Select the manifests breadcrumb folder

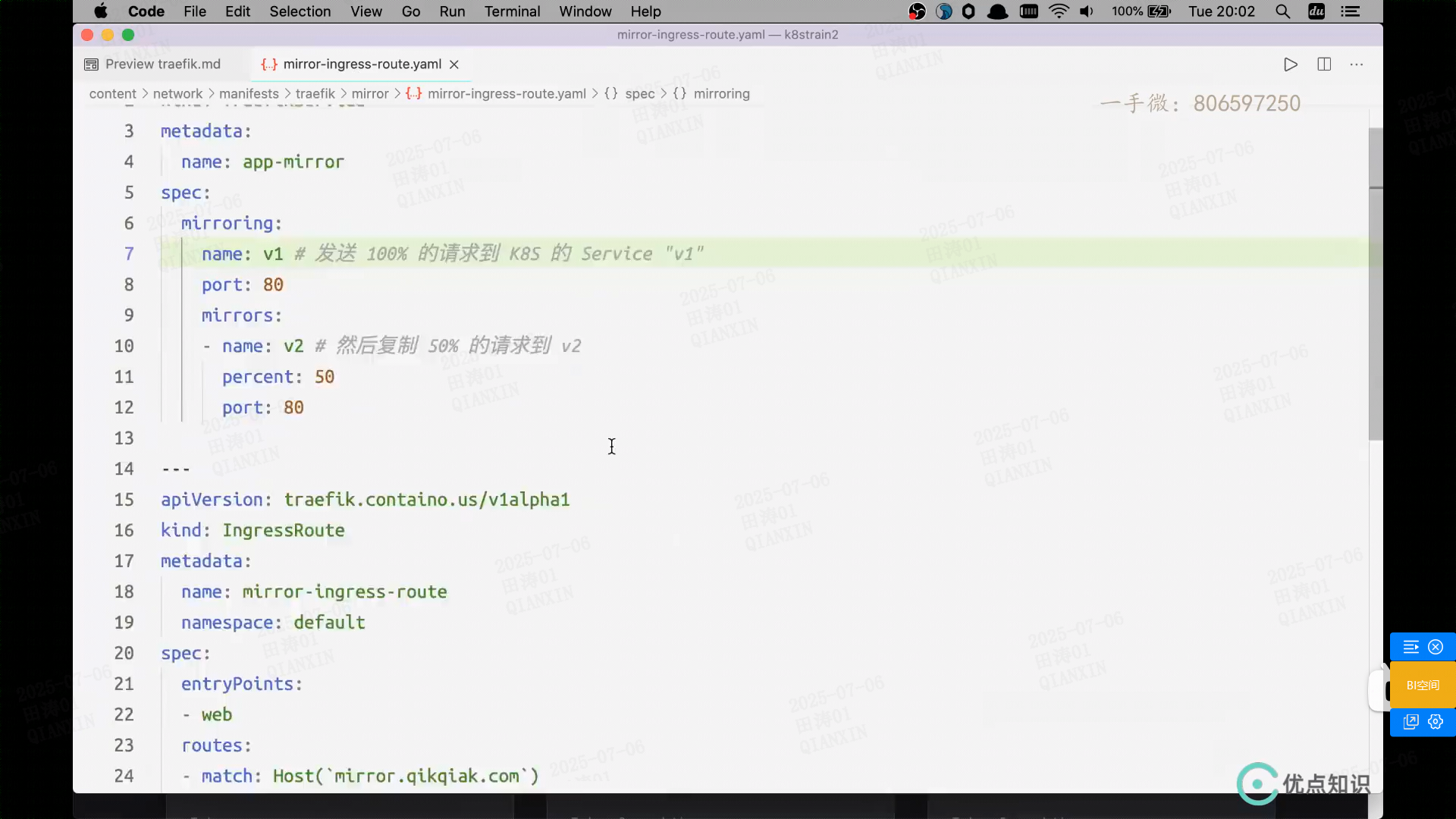[x=249, y=94]
